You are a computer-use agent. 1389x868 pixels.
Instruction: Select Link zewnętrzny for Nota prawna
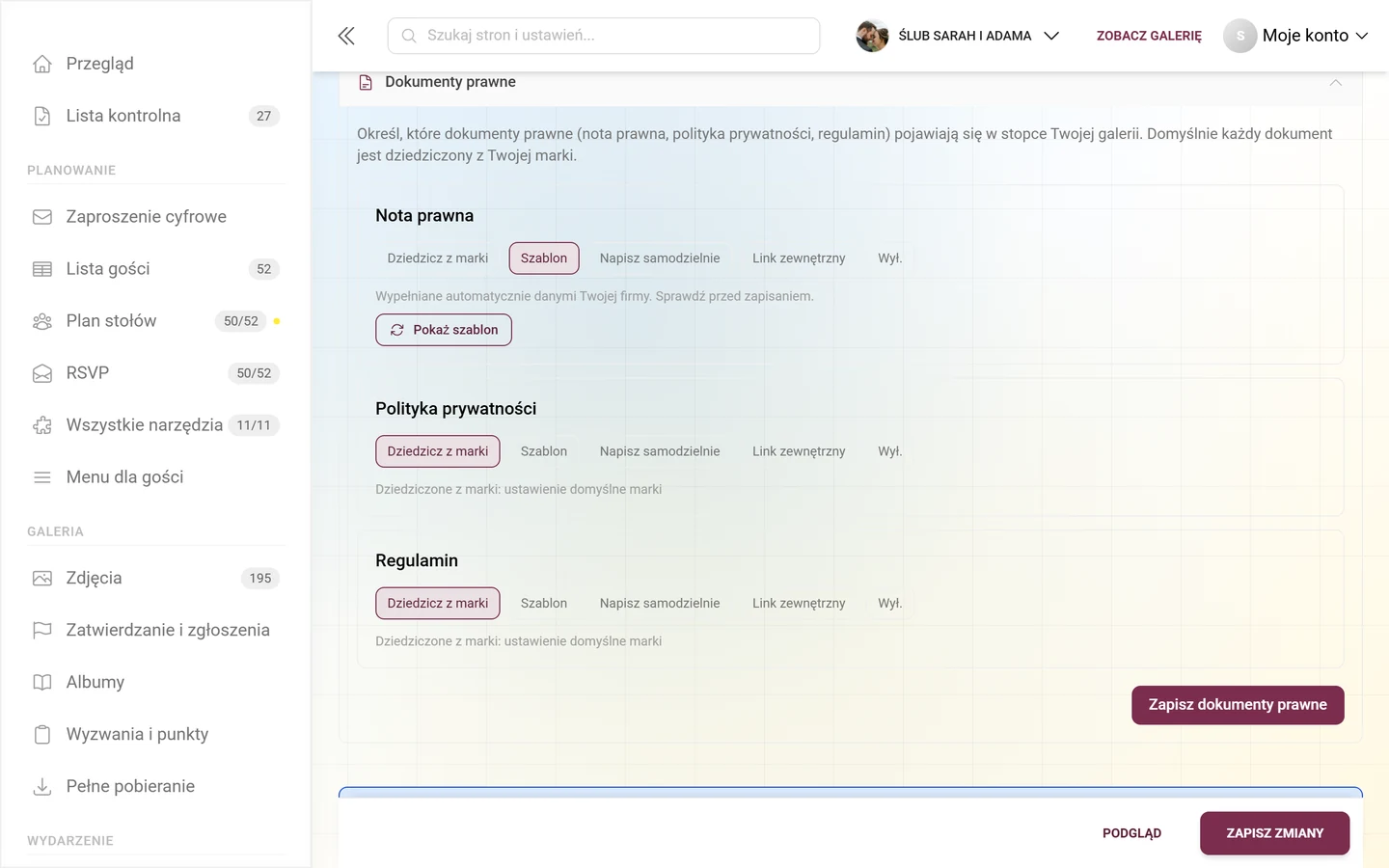coord(799,258)
